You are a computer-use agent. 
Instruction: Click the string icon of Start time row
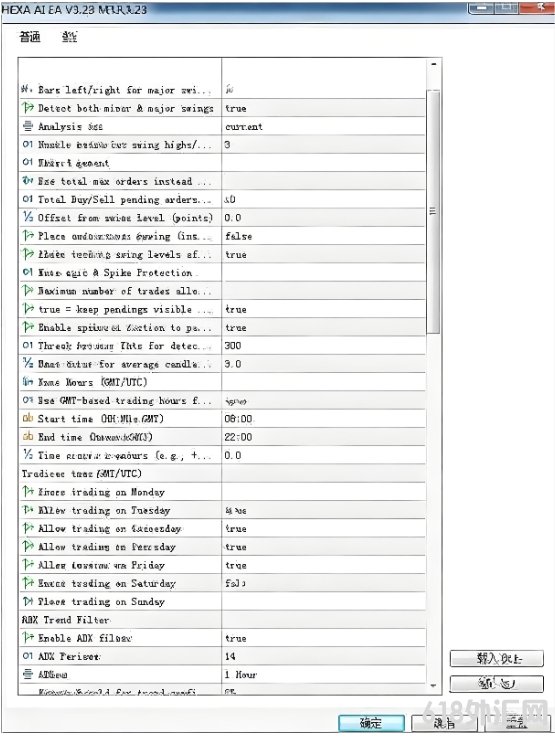click(x=28, y=418)
